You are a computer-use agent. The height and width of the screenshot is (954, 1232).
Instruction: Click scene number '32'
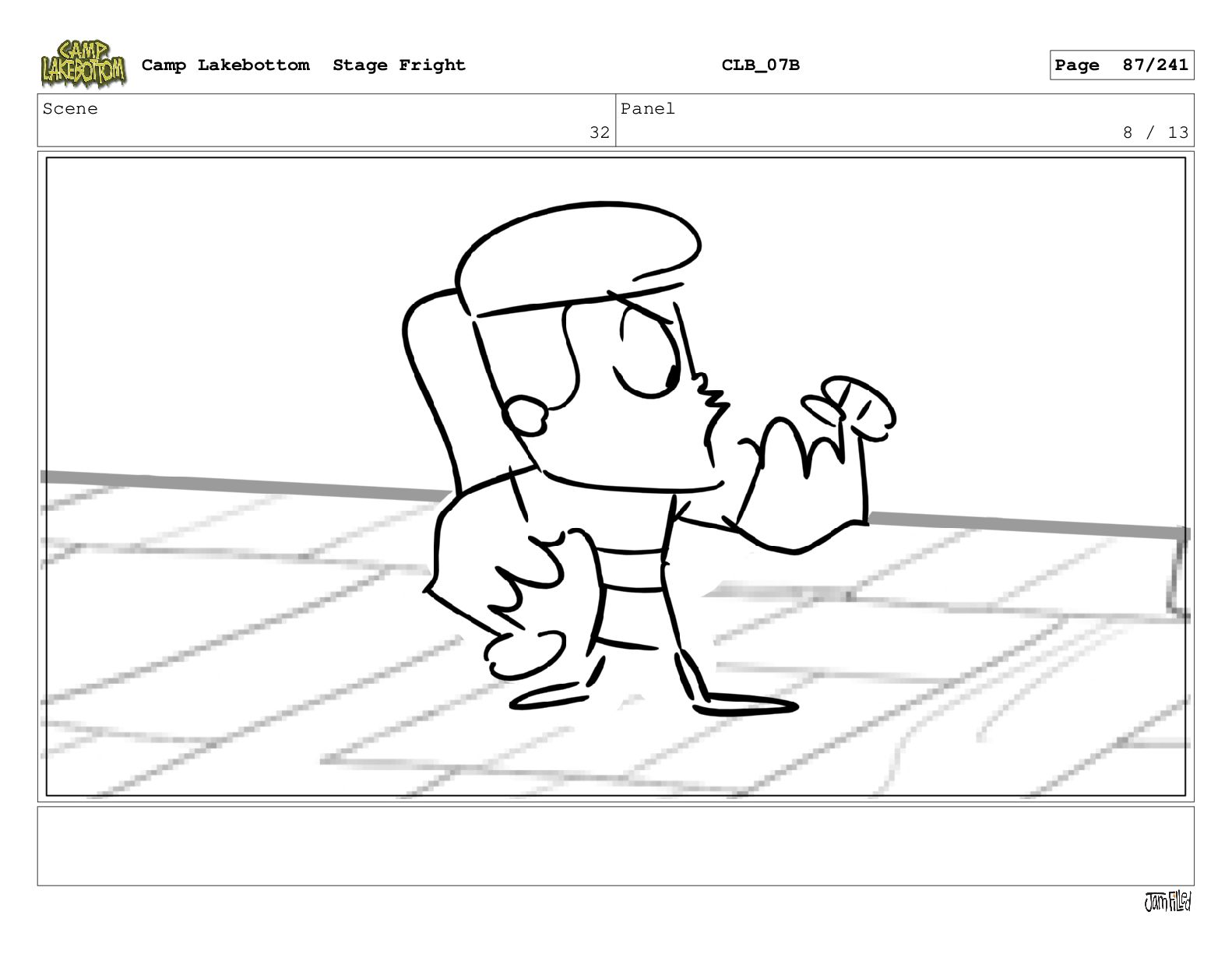pos(599,132)
